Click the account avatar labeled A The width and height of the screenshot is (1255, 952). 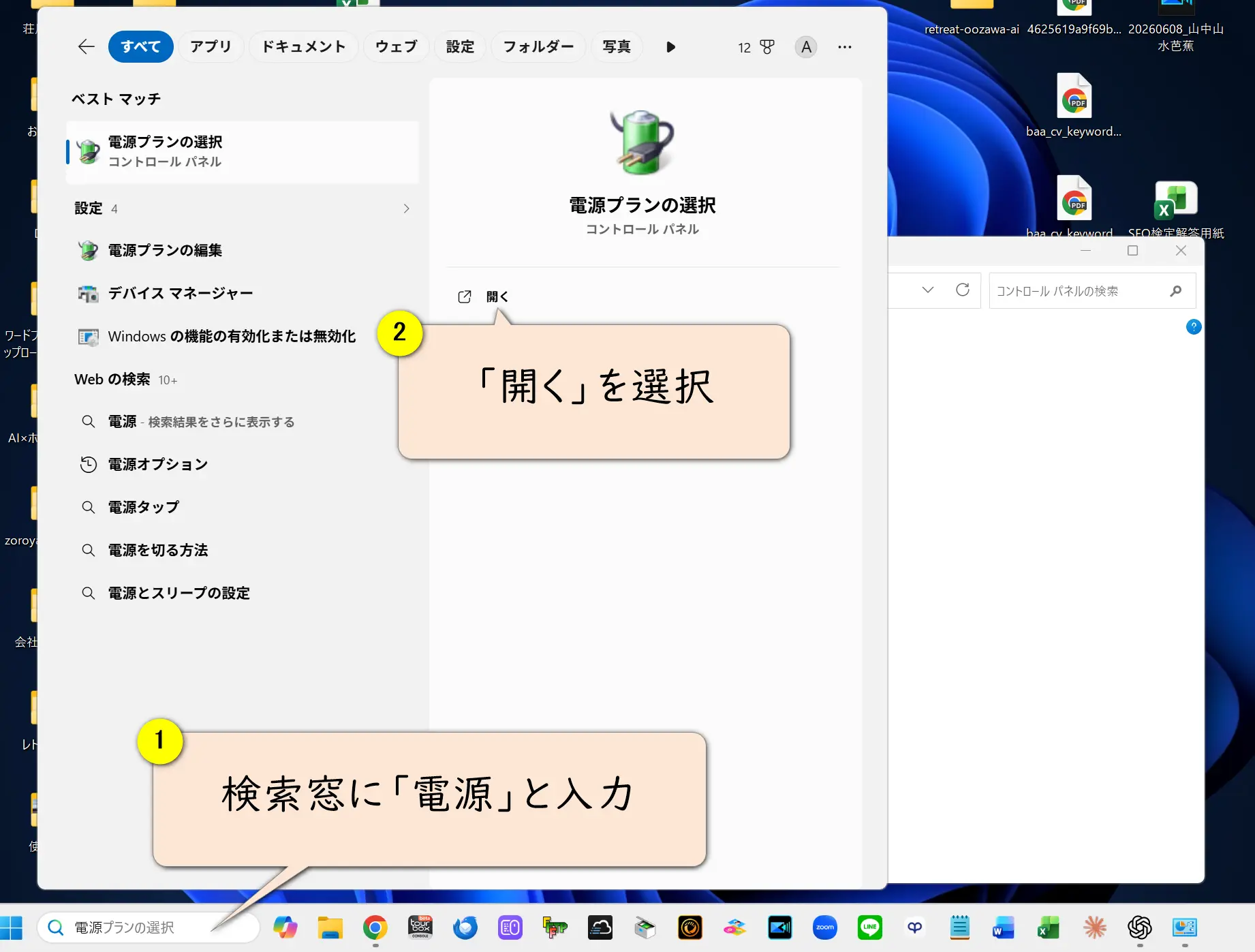(806, 47)
